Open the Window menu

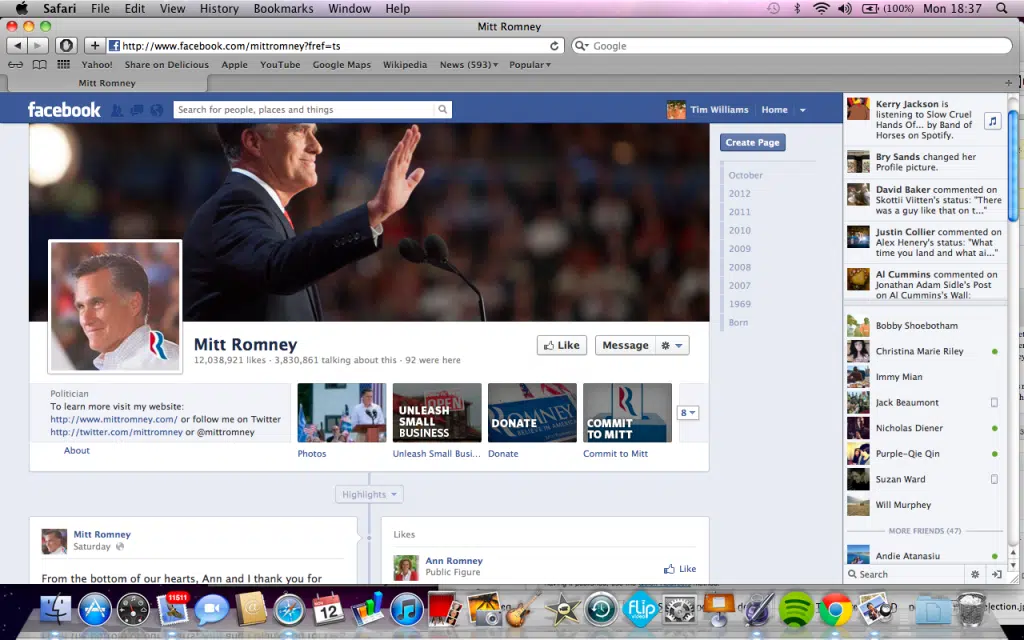tap(349, 8)
